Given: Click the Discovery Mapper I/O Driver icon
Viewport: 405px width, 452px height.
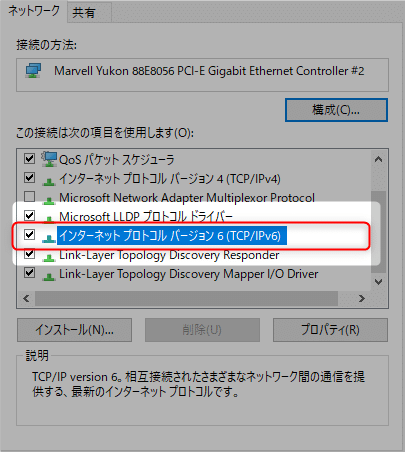Looking at the screenshot, I should (x=49, y=276).
